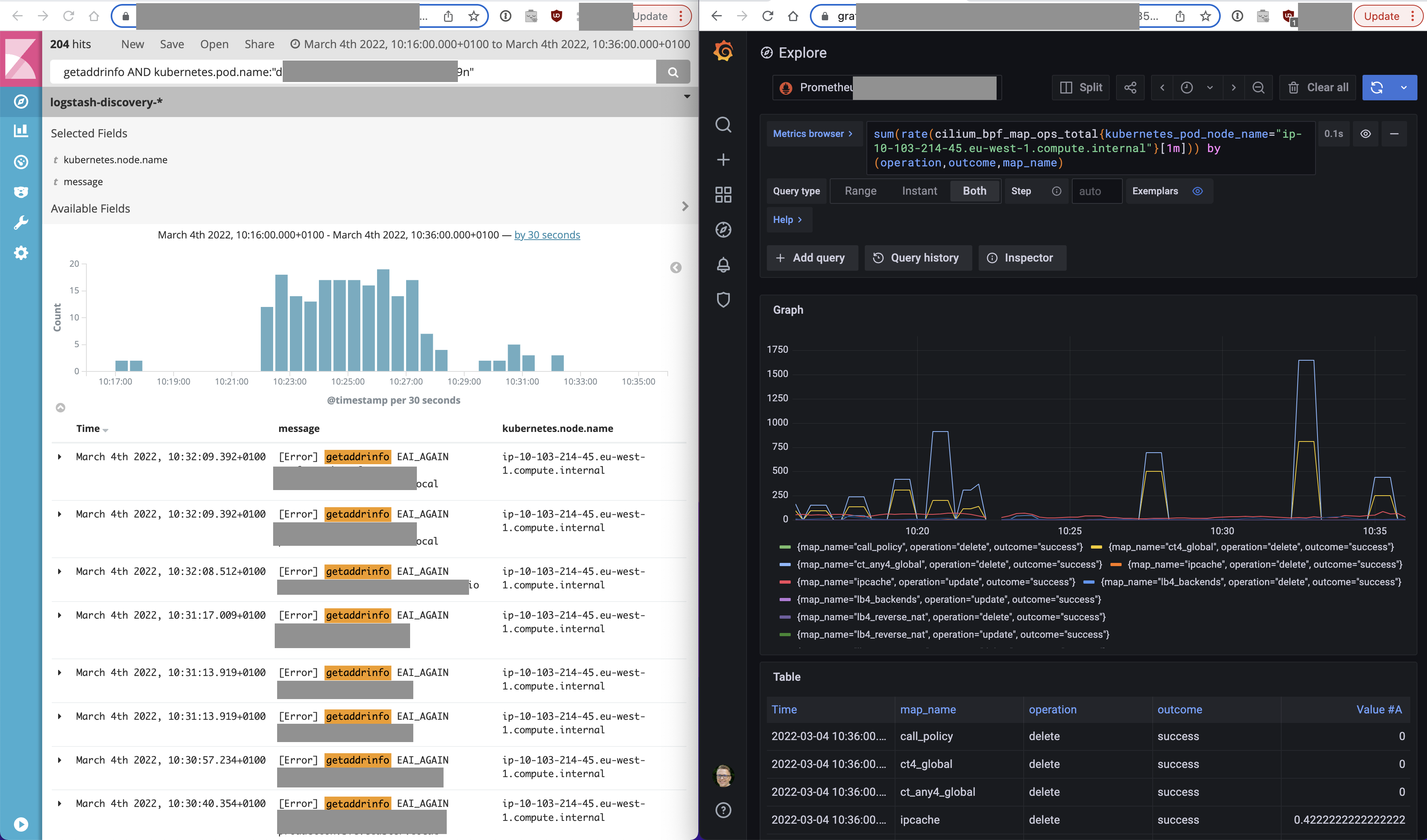Open refresh interval dropdown arrow in Grafana
This screenshot has height=840, width=1427.
(x=1404, y=88)
